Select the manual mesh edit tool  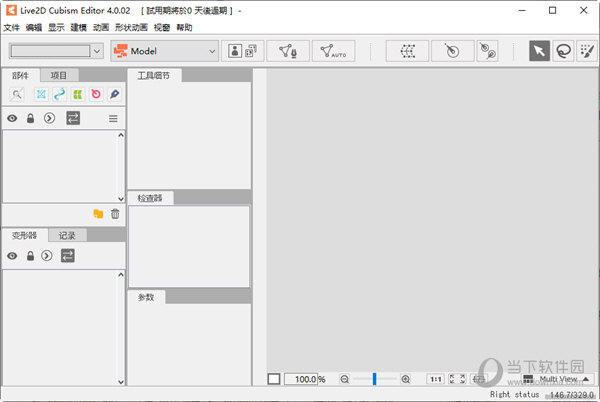[288, 51]
